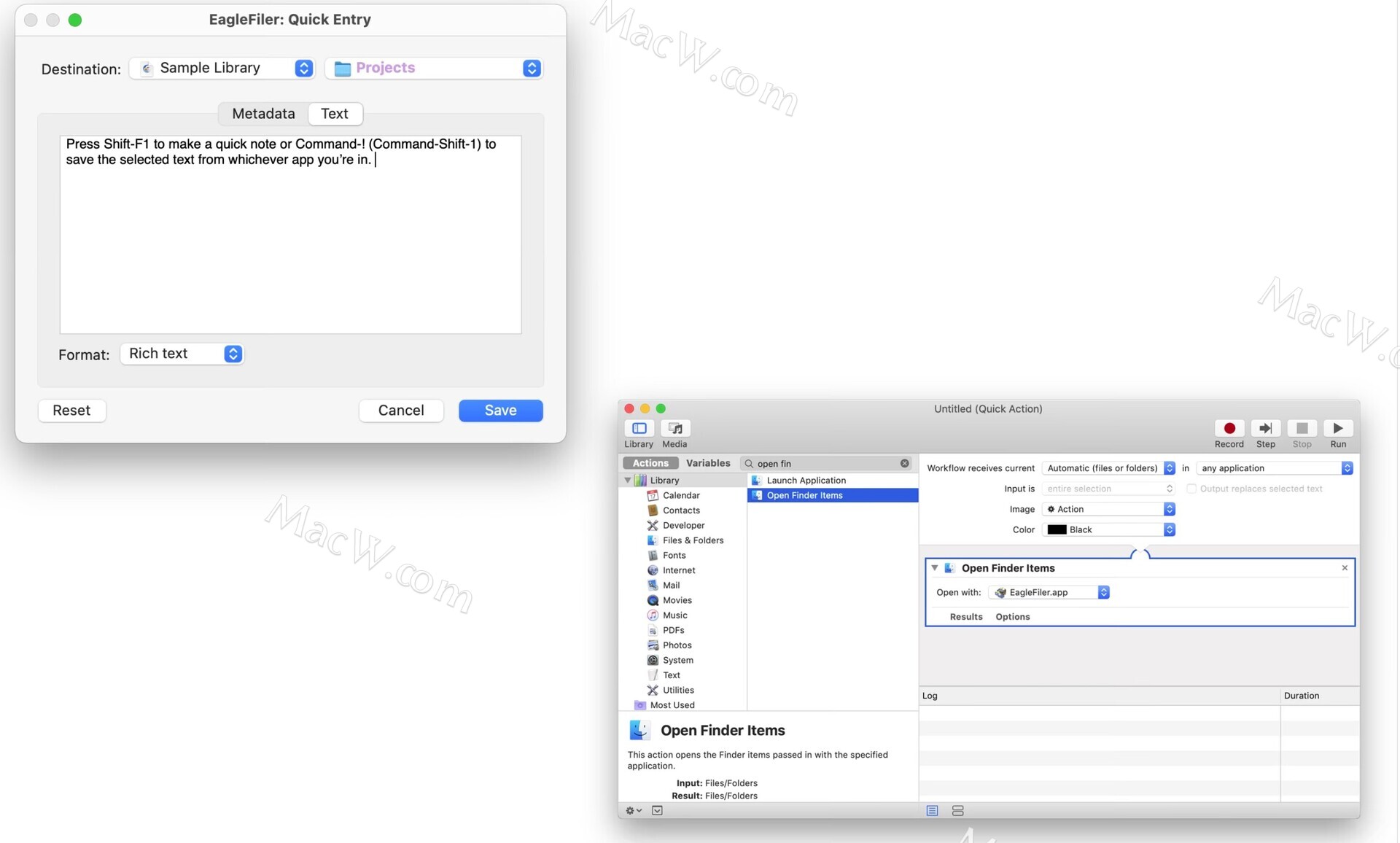This screenshot has width=1400, height=843.
Task: Enable Output replaces selected text checkbox
Action: [x=1191, y=489]
